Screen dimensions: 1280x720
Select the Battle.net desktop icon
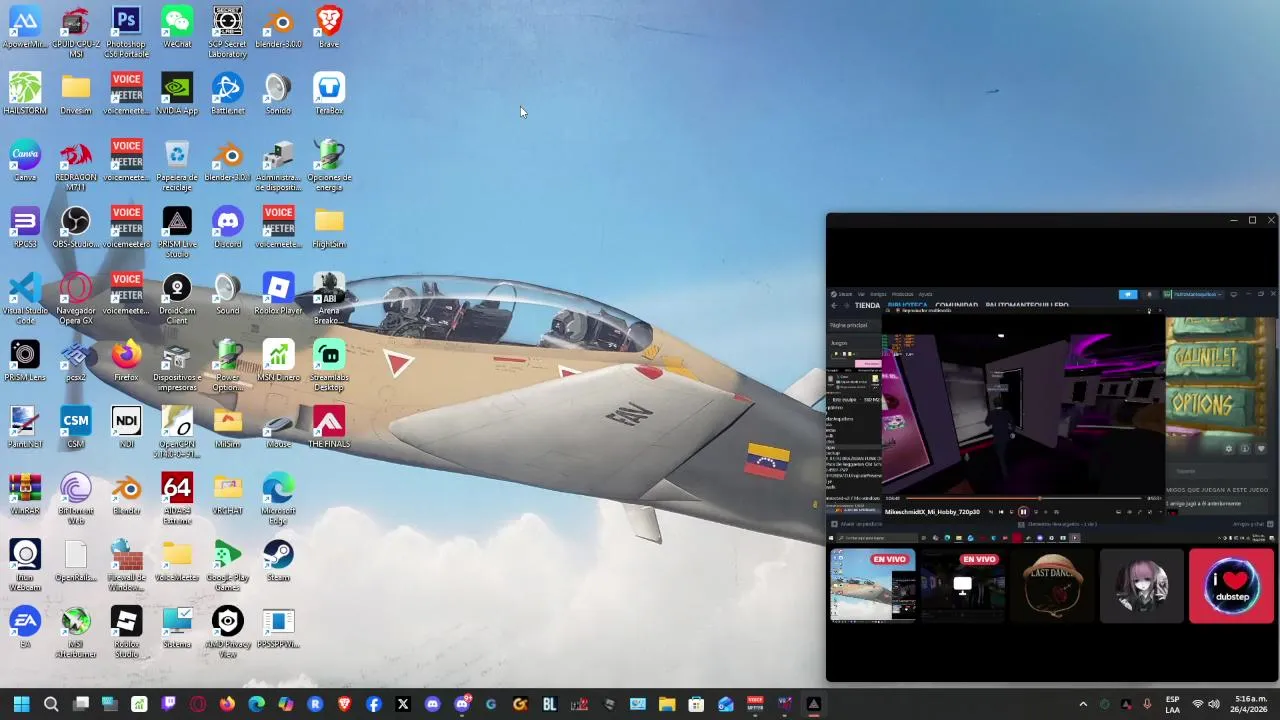227,94
